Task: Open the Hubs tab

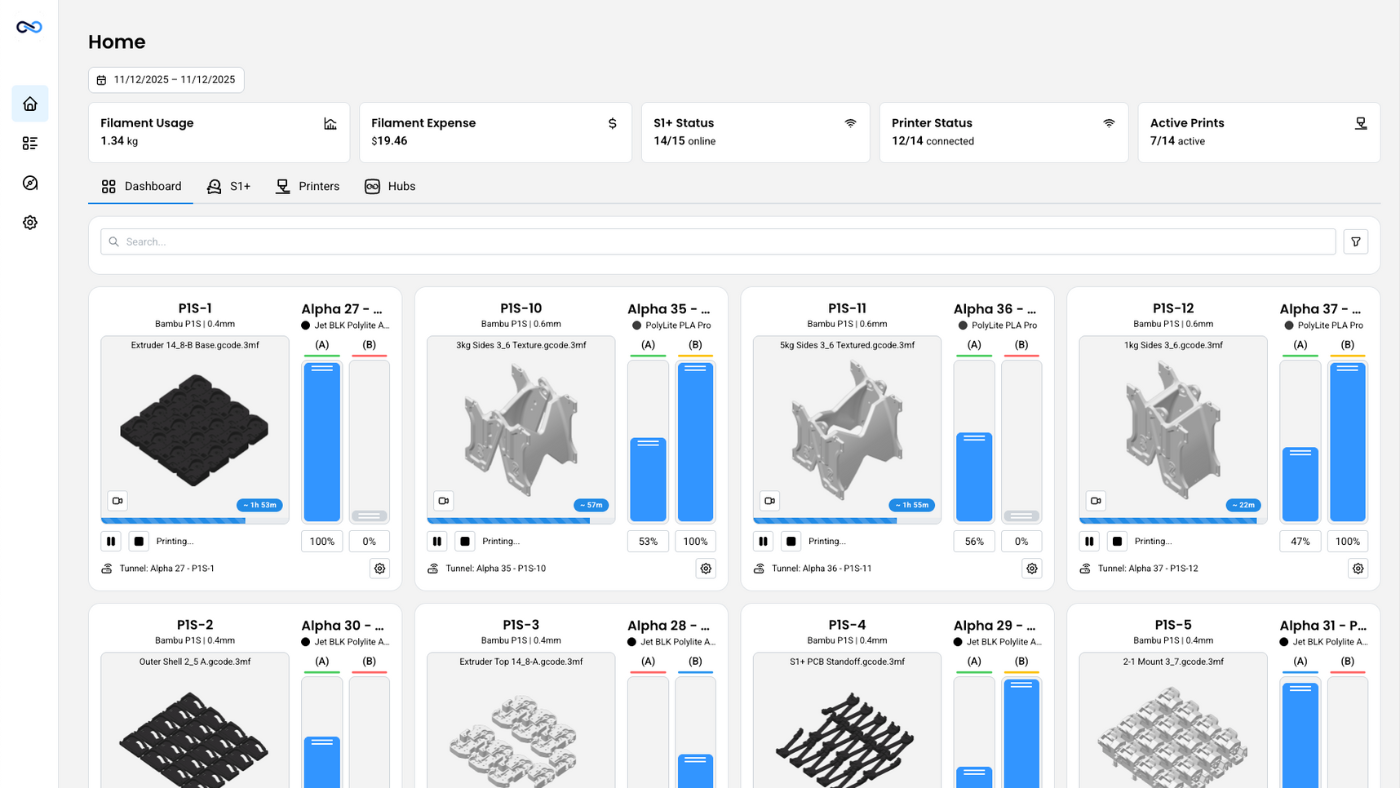Action: tap(390, 186)
